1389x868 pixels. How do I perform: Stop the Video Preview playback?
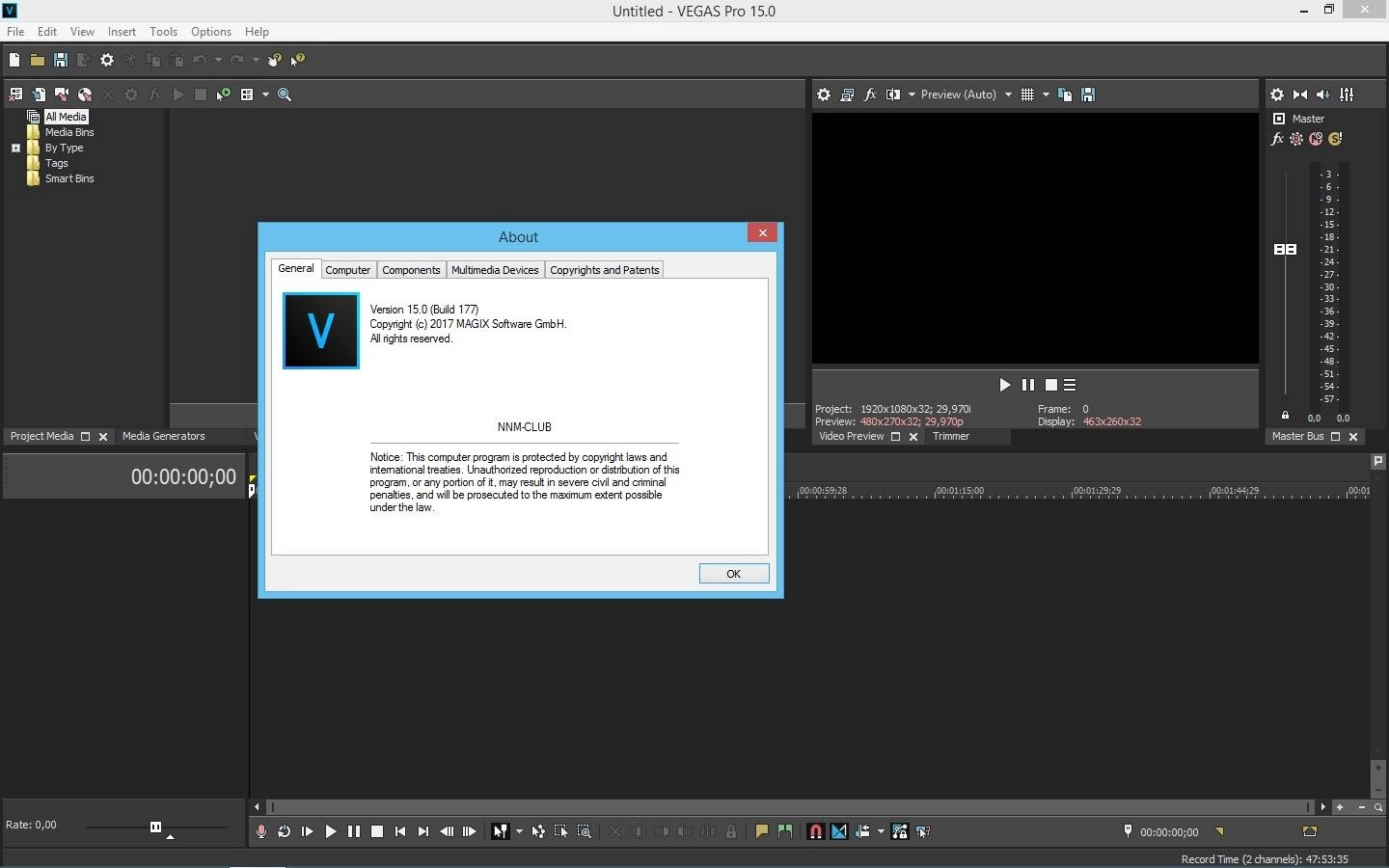click(x=1051, y=385)
